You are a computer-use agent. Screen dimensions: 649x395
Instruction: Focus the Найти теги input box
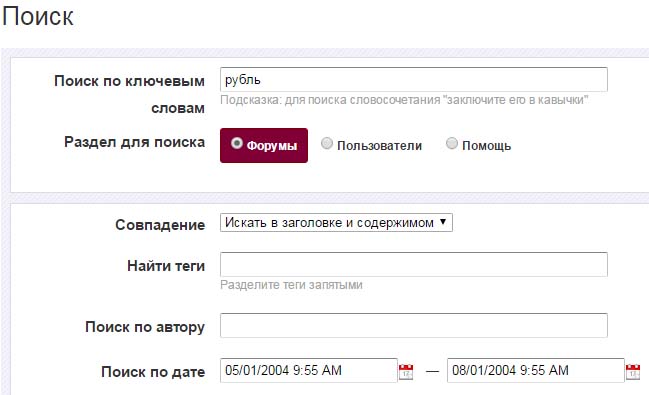click(x=414, y=264)
